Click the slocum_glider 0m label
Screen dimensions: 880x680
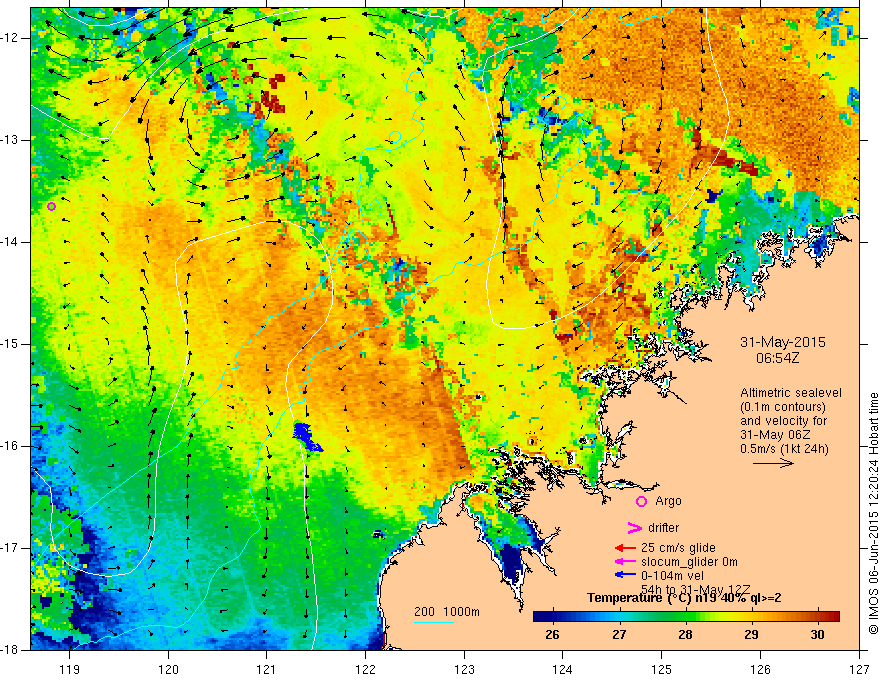[x=689, y=562]
